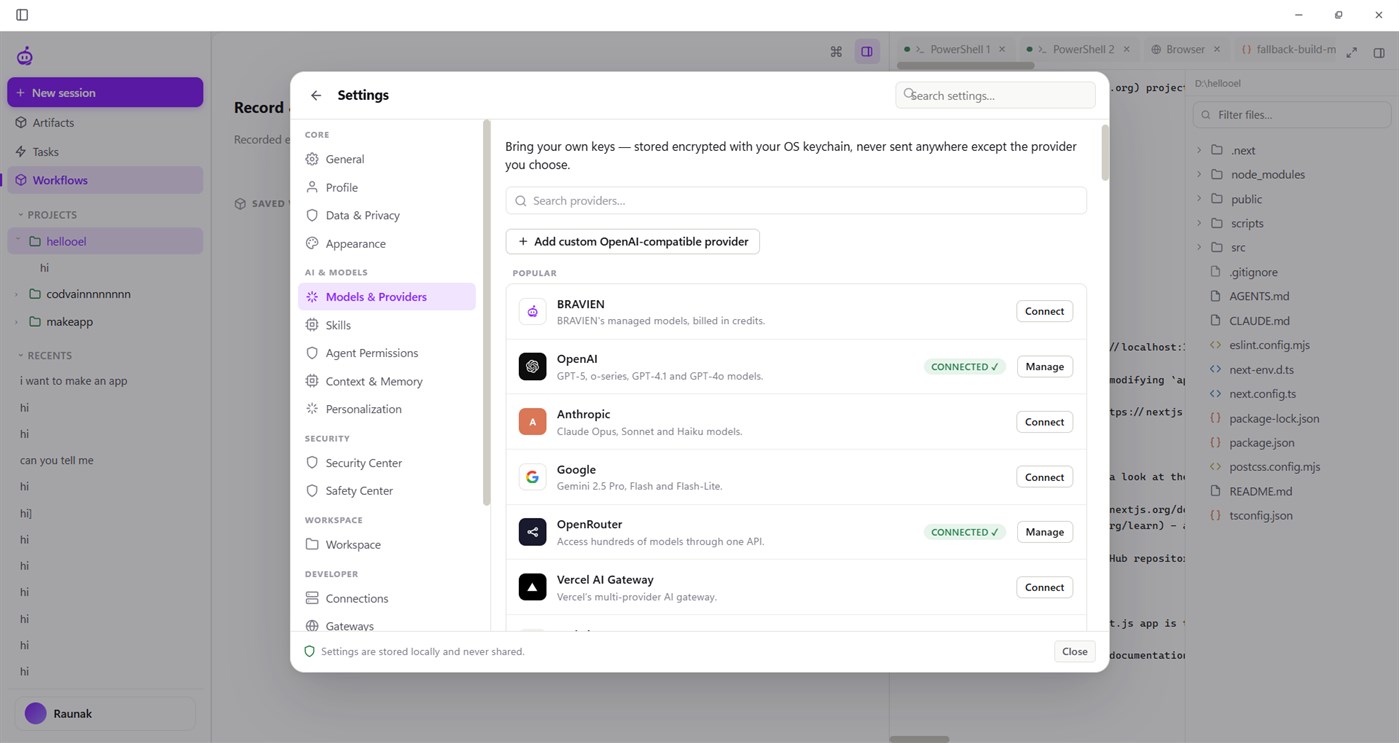Open the Skills settings section
The image size is (1399, 743).
[387, 325]
